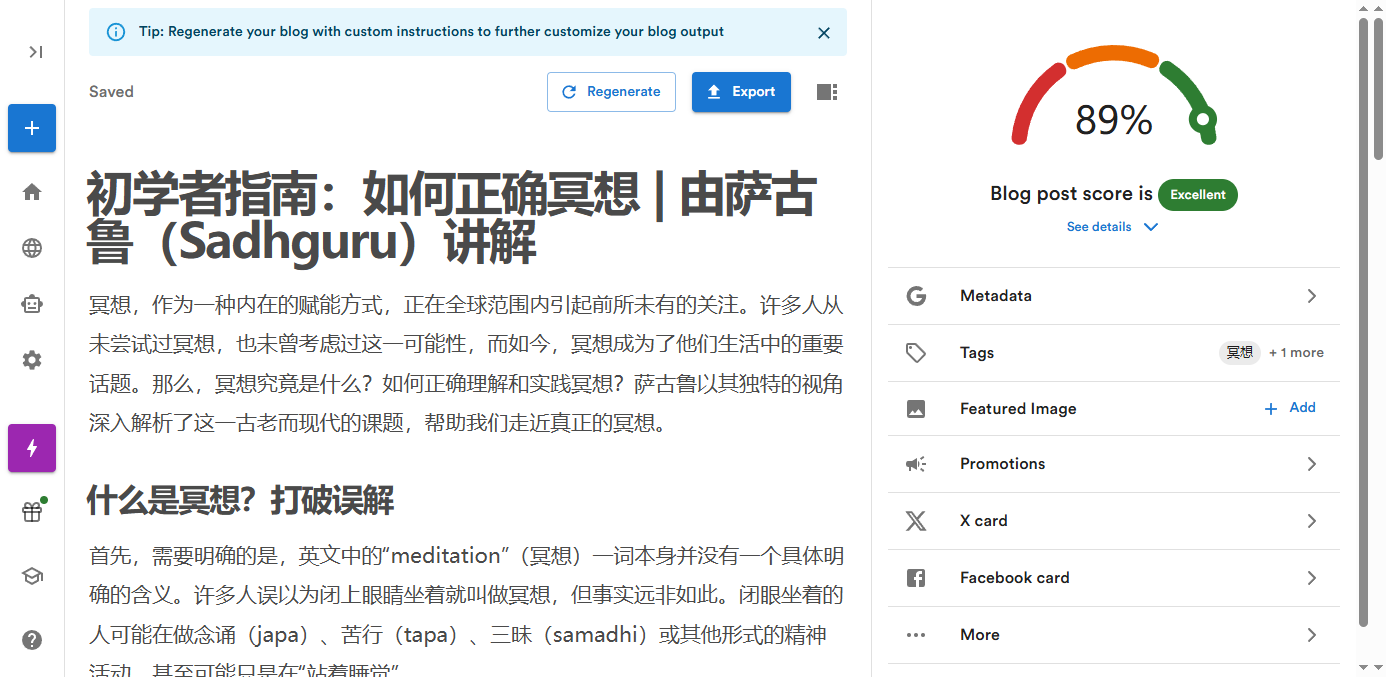
Task: Click the layout view icon beside Export
Action: pyautogui.click(x=827, y=91)
